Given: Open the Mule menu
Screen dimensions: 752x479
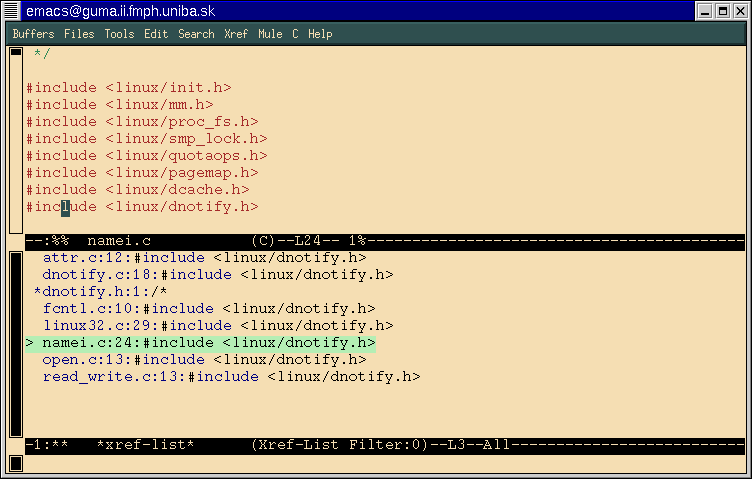Looking at the screenshot, I should [270, 34].
